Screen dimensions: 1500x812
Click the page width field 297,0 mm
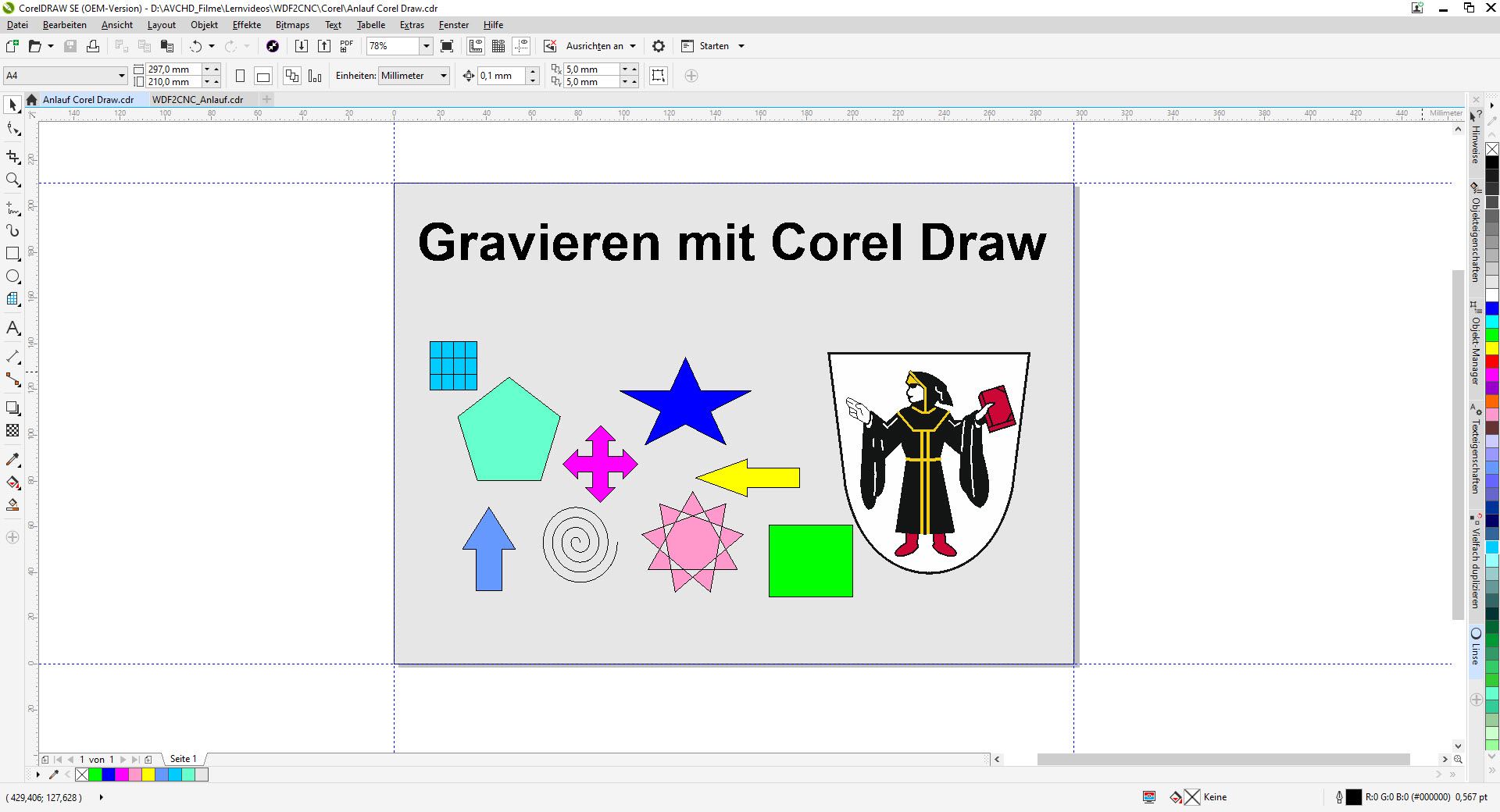[173, 69]
